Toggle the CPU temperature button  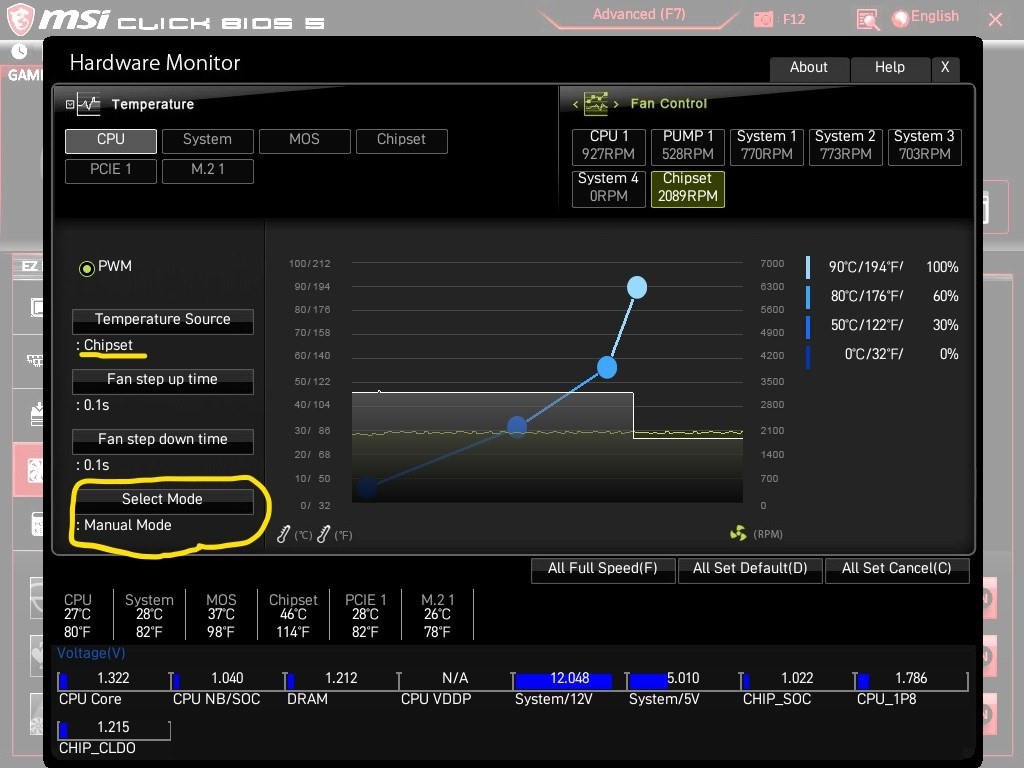point(111,141)
